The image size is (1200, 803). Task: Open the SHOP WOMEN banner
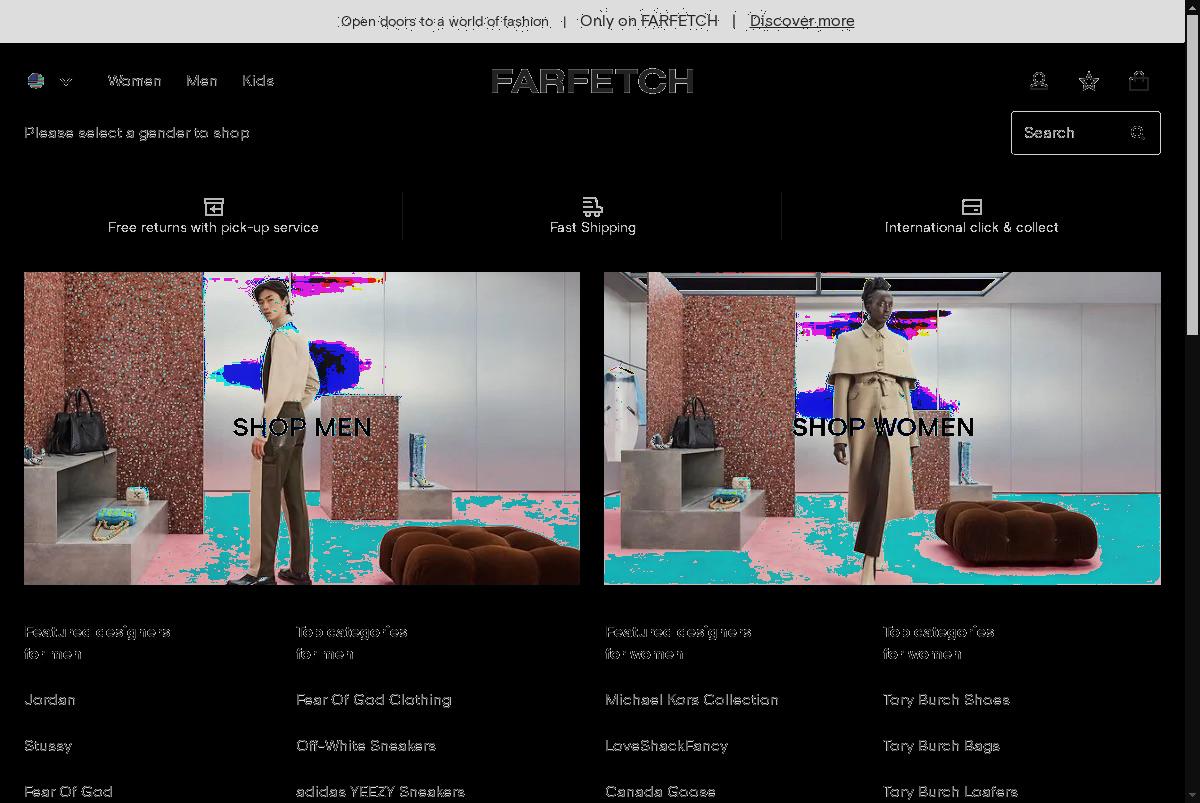pos(882,428)
